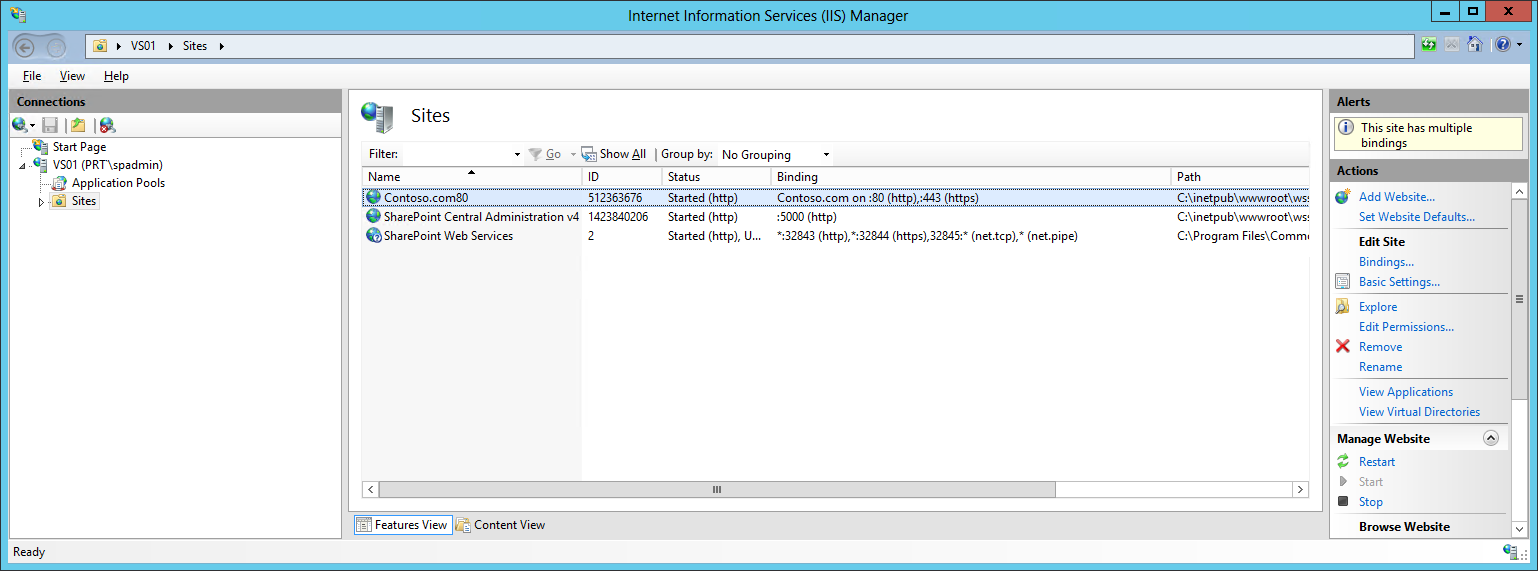This screenshot has width=1538, height=571.
Task: Click the Explore magnifier folder icon
Action: pos(1343,307)
